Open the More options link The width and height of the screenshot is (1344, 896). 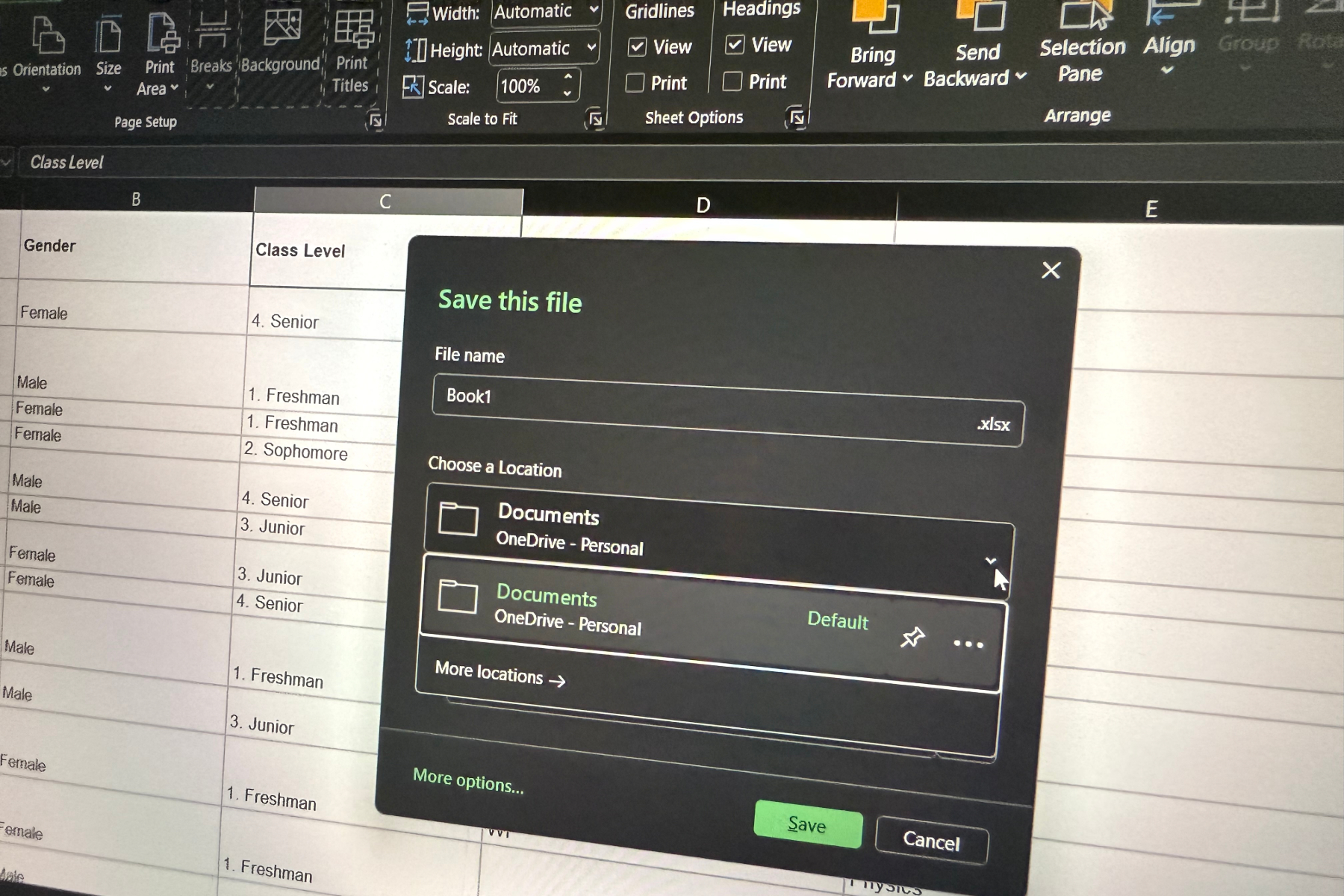468,781
